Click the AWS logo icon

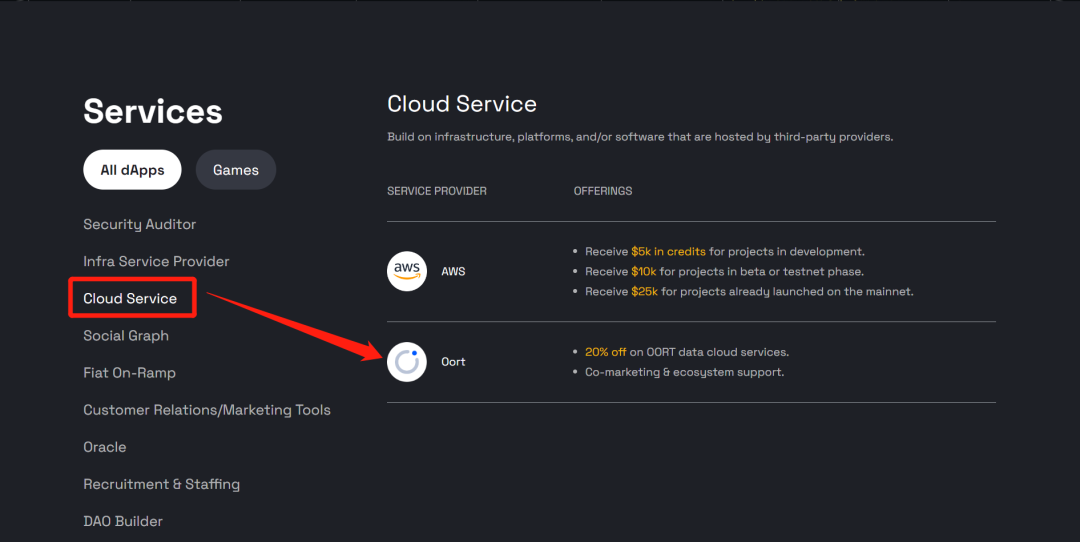[x=407, y=271]
